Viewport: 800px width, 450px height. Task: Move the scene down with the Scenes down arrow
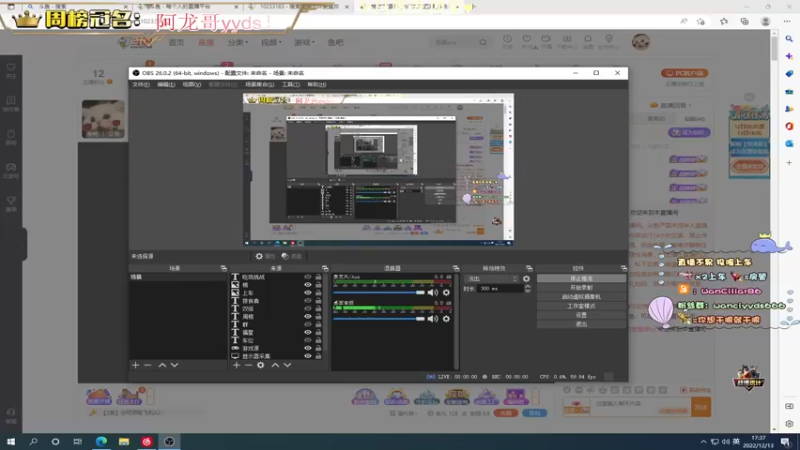(x=174, y=365)
